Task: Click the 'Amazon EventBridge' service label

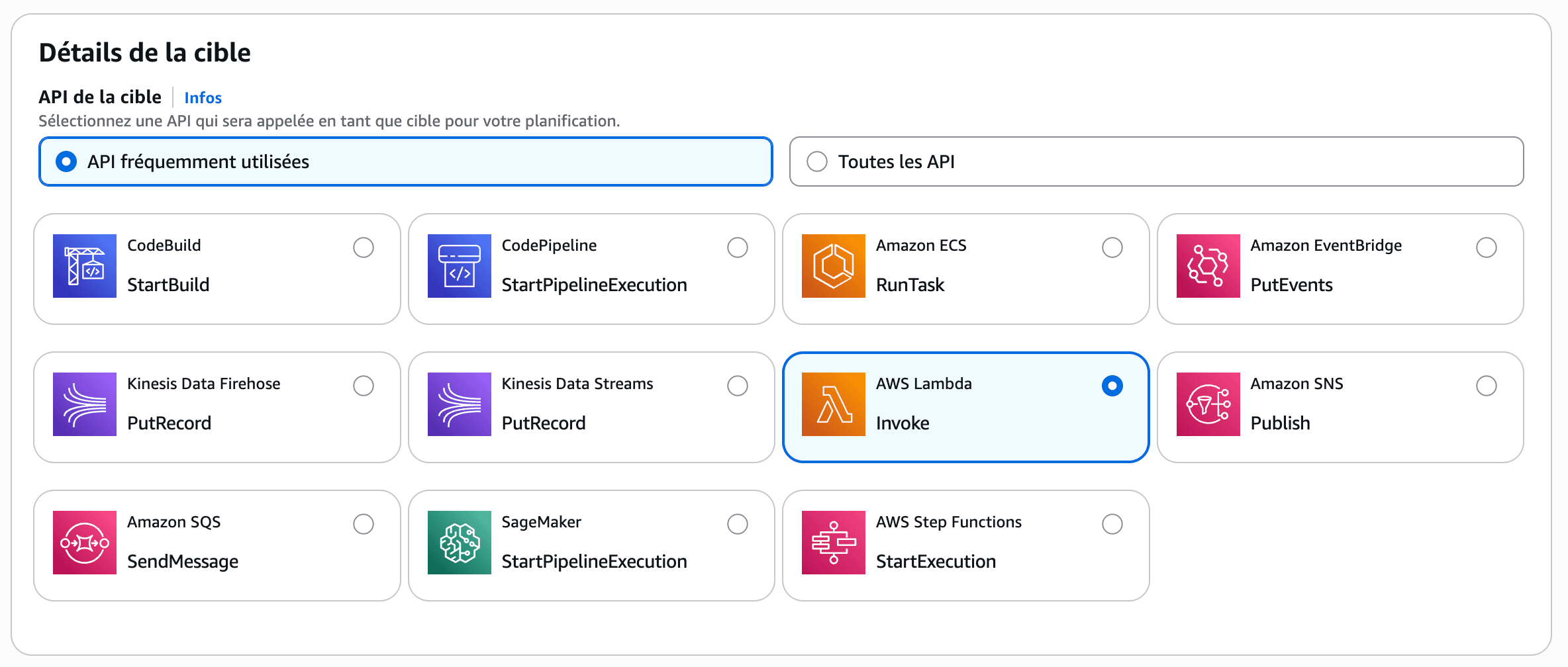Action: (1326, 245)
